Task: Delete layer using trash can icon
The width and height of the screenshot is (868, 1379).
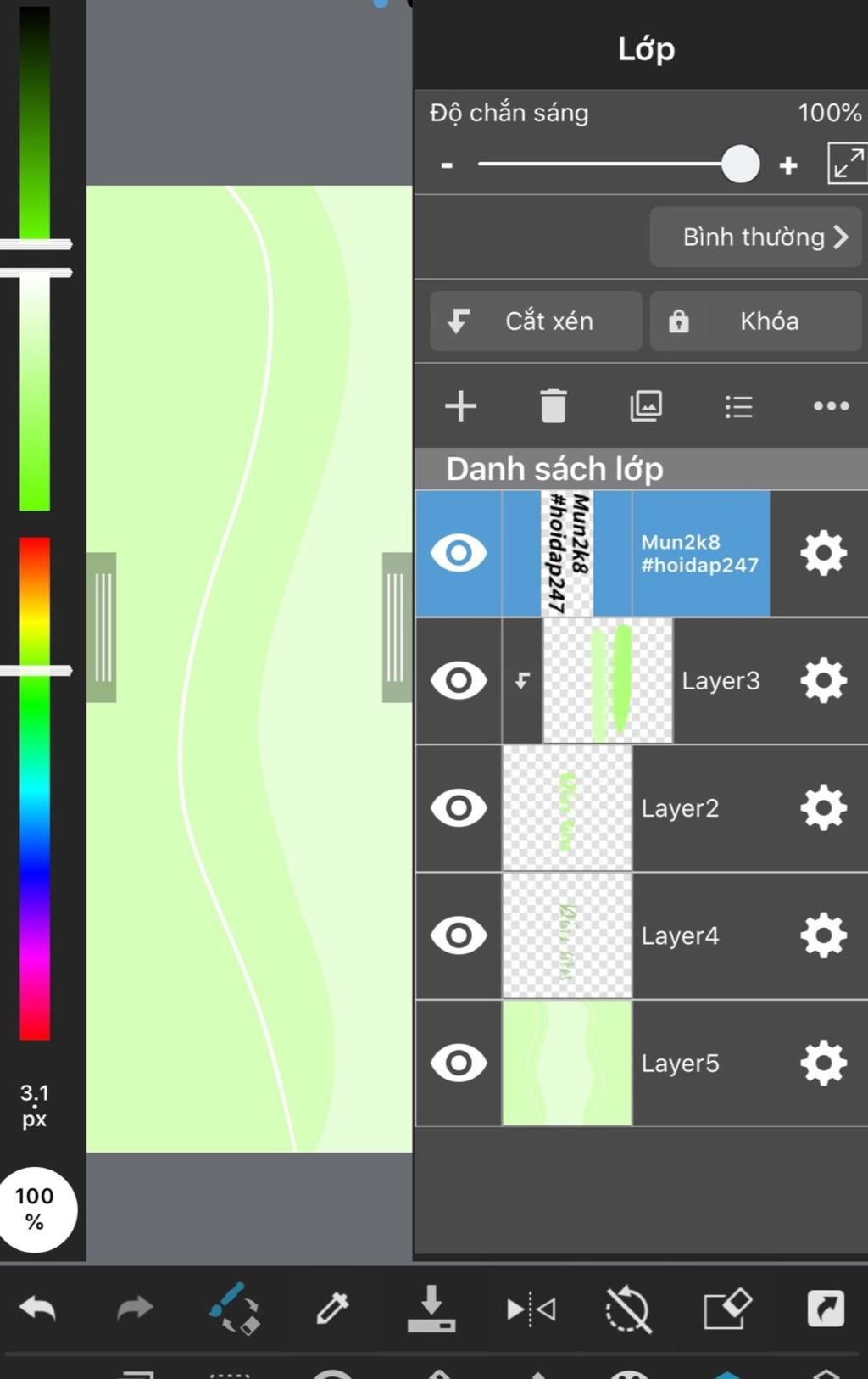Action: coord(553,405)
